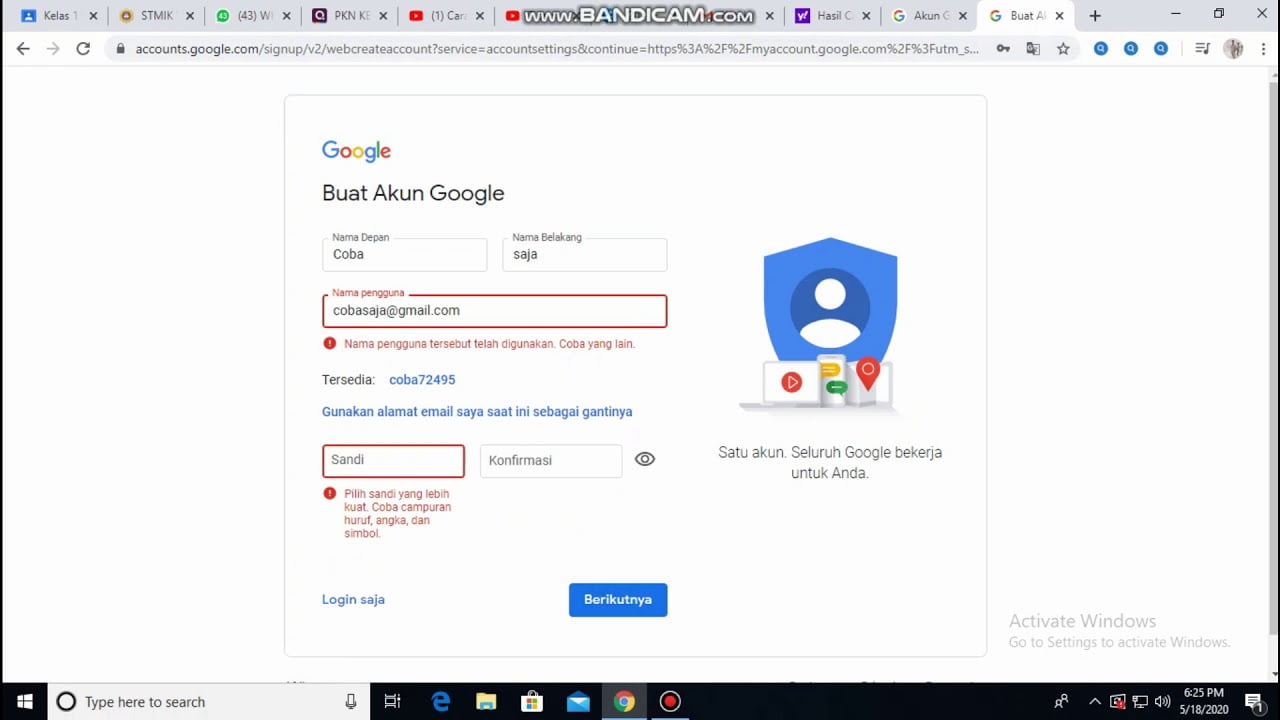1280x720 pixels.
Task: Close the Kelas tab
Action: click(94, 16)
